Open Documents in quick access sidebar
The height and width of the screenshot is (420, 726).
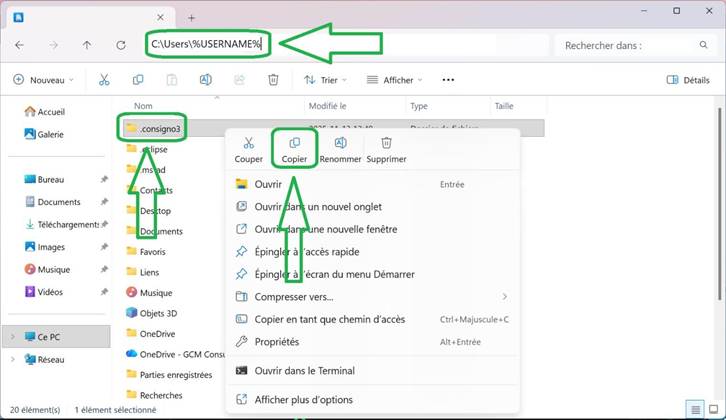coord(53,202)
